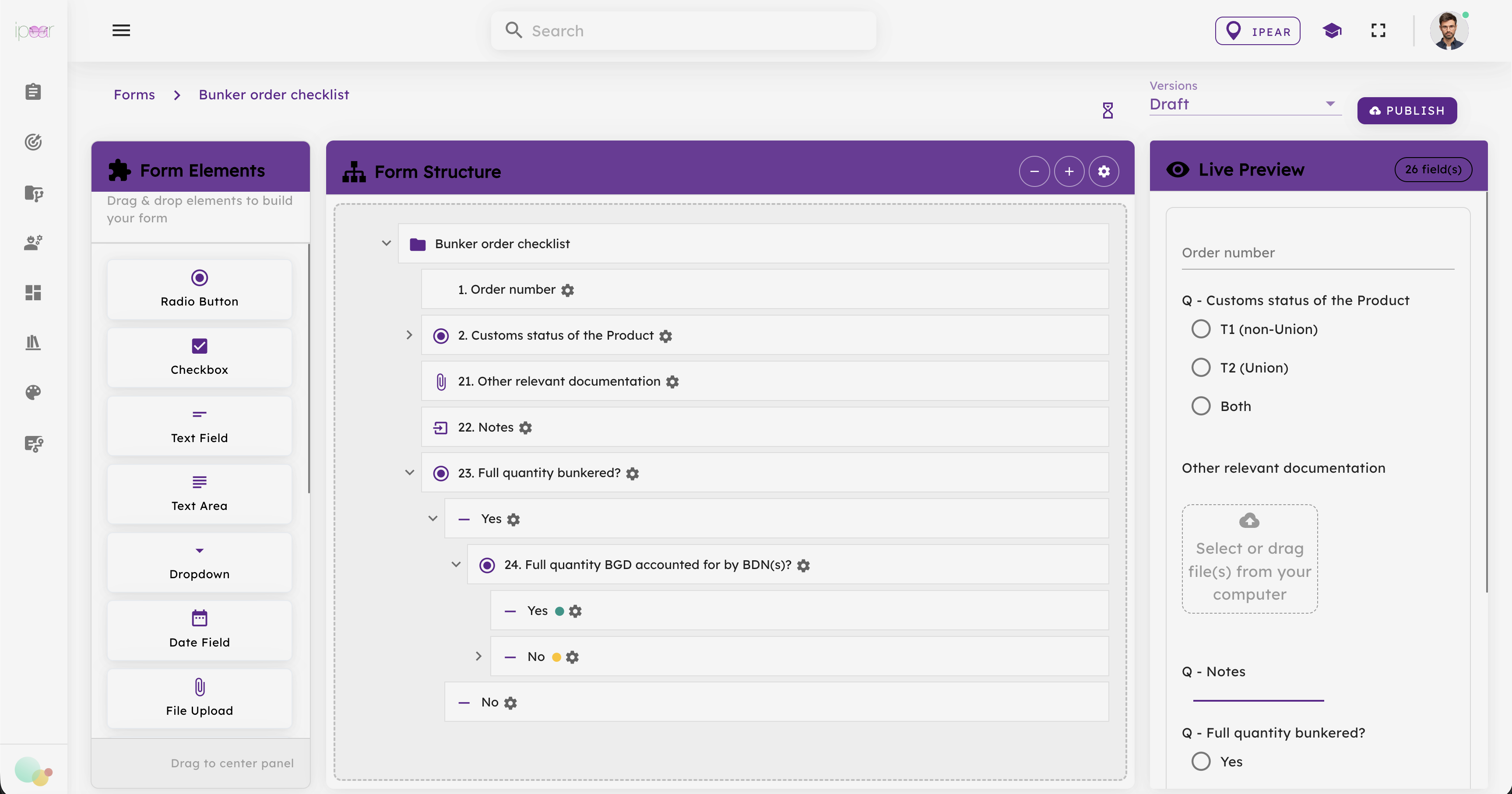1512x794 pixels.
Task: Open settings gear for Order number
Action: (568, 290)
